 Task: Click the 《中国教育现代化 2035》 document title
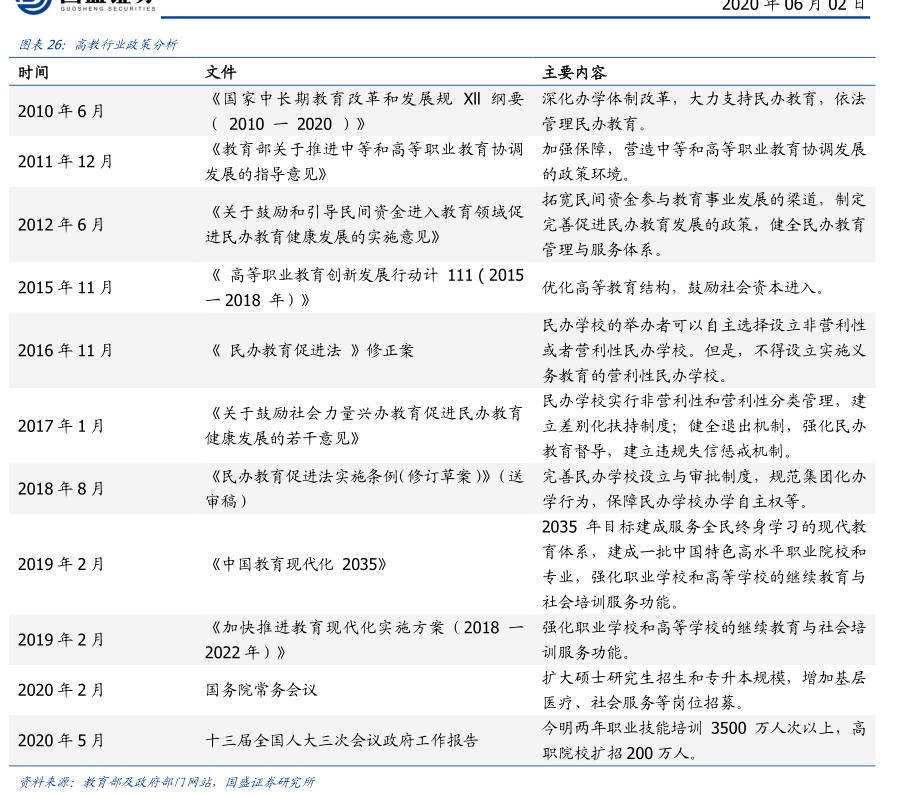click(296, 564)
